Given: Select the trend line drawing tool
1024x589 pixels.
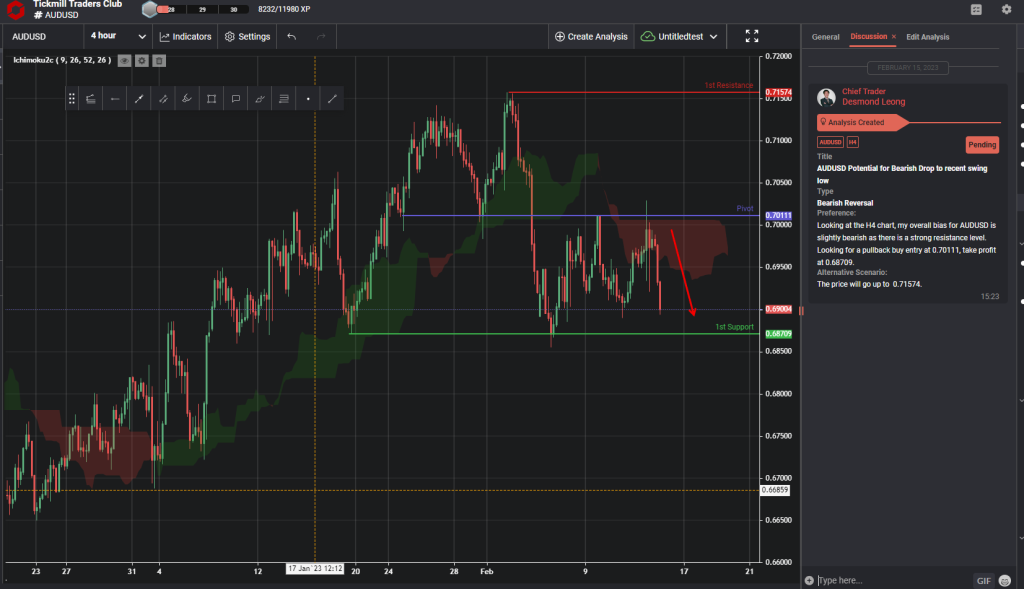Looking at the screenshot, I should pos(139,98).
